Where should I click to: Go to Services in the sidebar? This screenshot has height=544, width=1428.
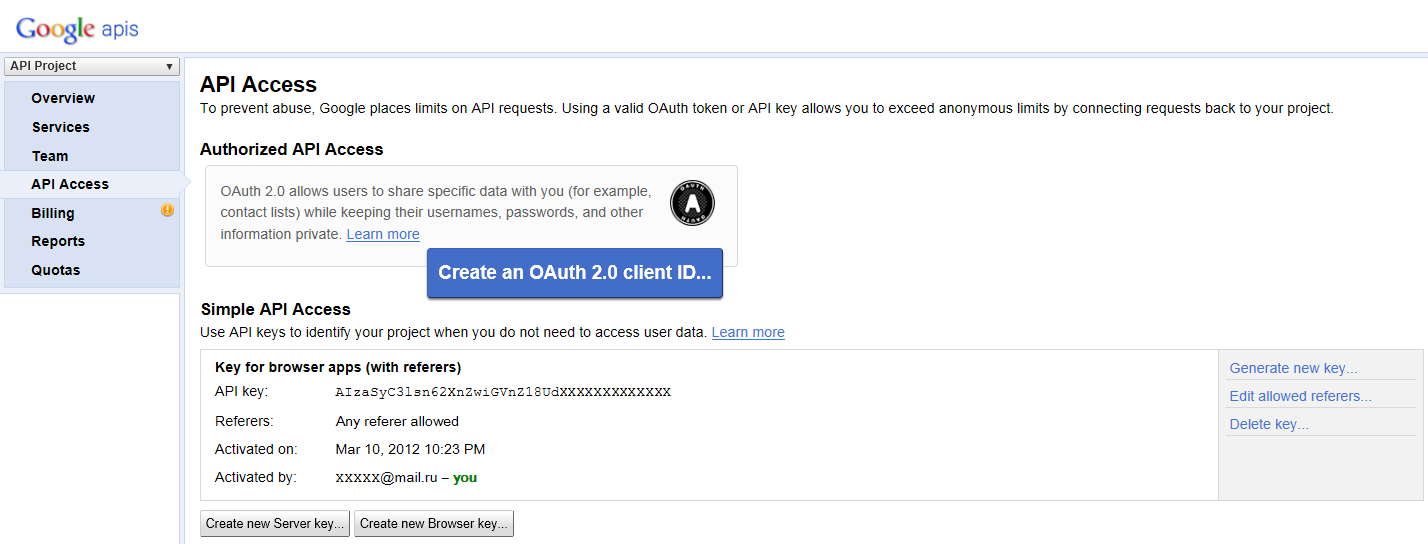60,127
